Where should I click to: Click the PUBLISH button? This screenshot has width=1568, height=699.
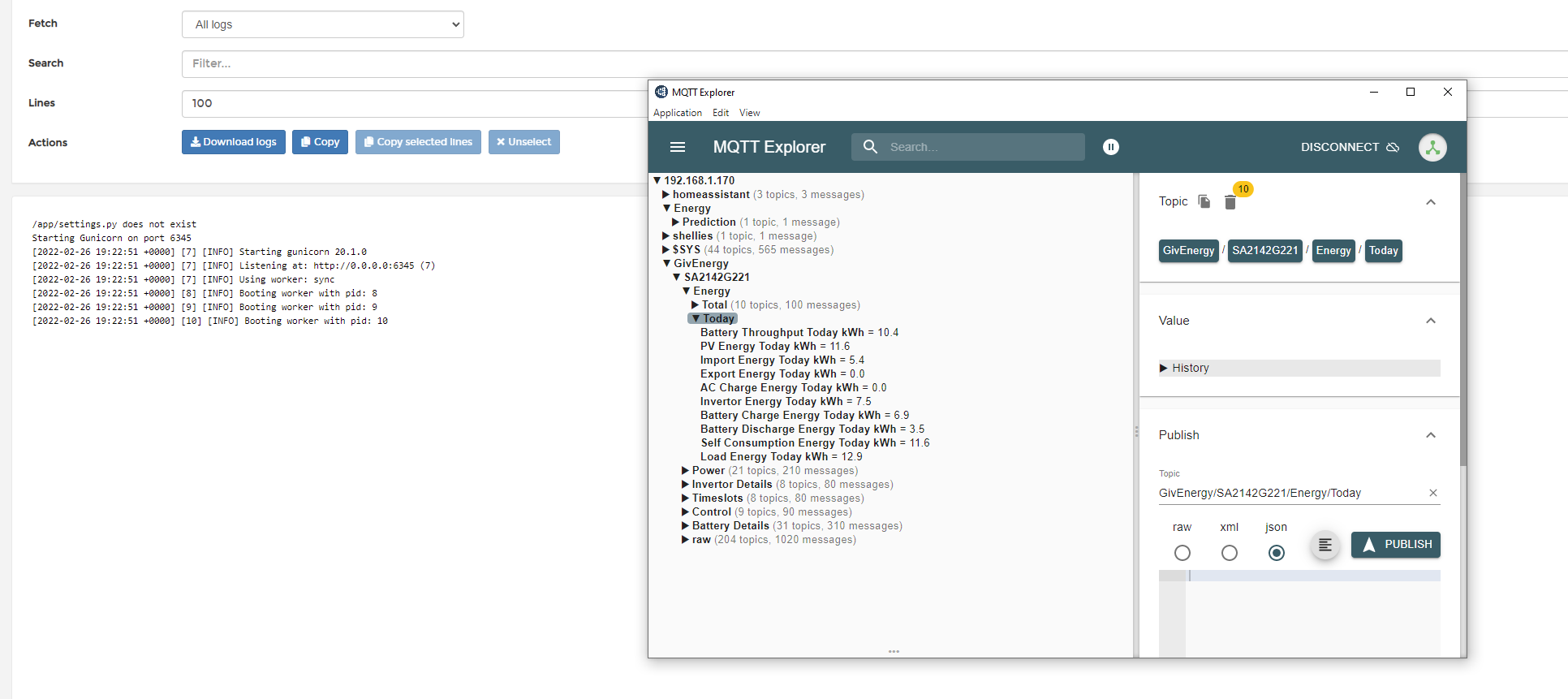[x=1396, y=545]
